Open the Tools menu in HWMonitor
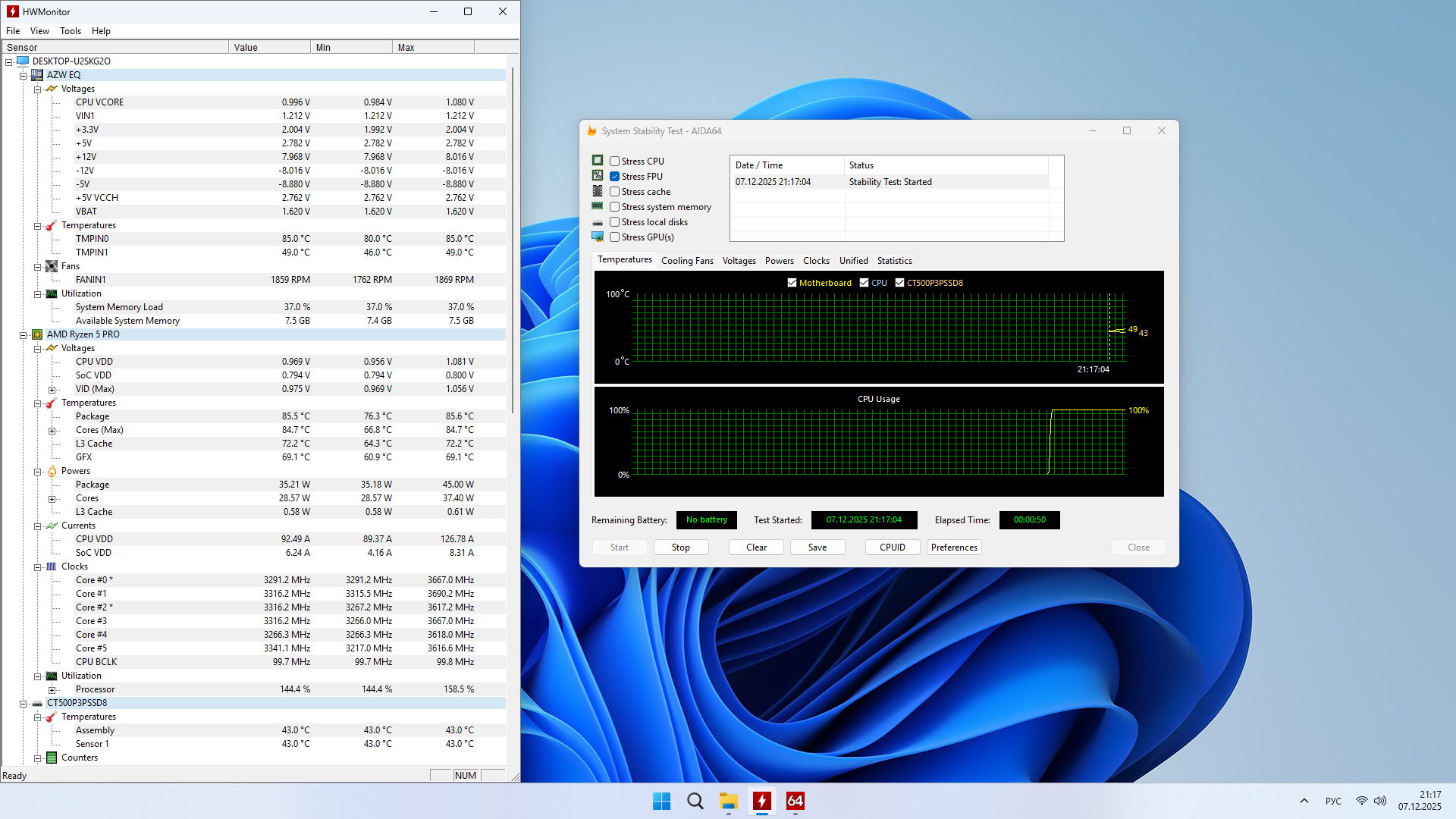This screenshot has width=1456, height=819. pos(70,31)
